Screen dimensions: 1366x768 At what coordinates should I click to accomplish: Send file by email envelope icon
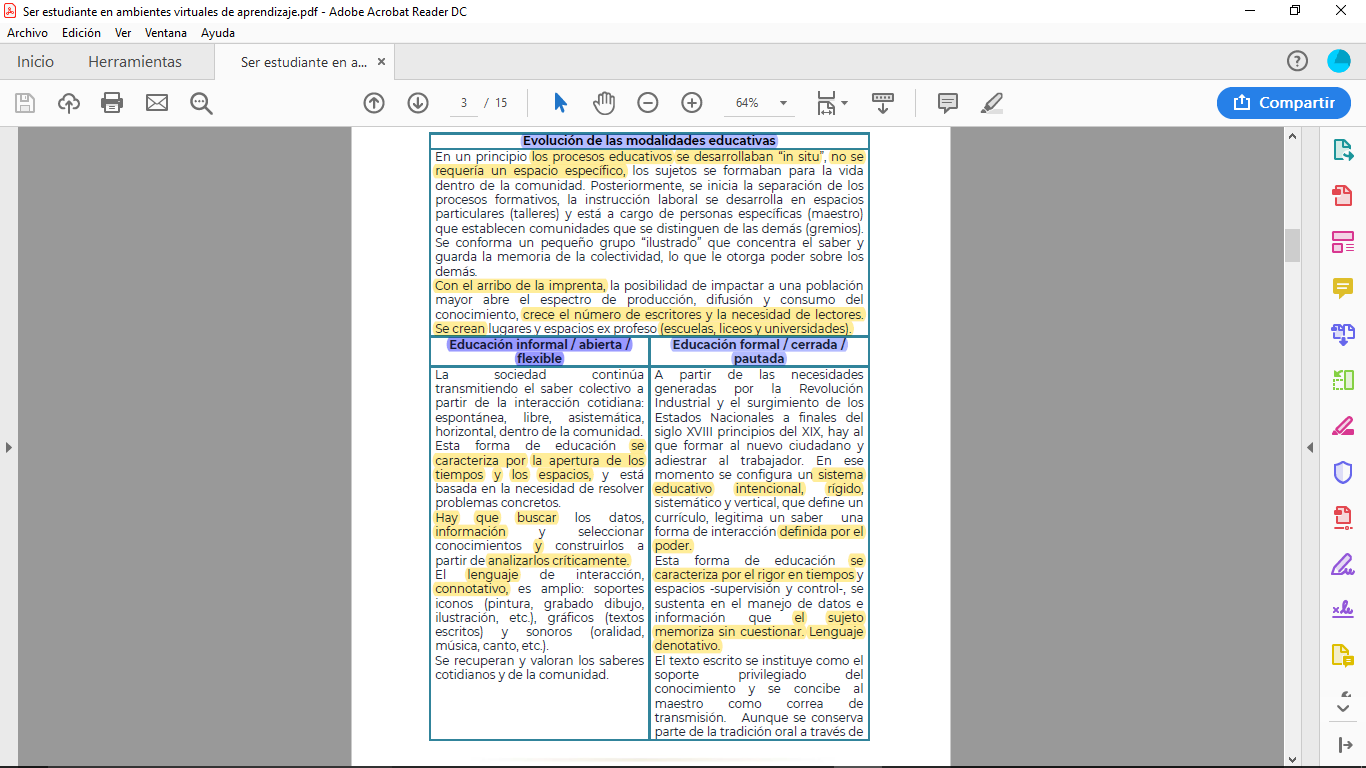coord(157,103)
